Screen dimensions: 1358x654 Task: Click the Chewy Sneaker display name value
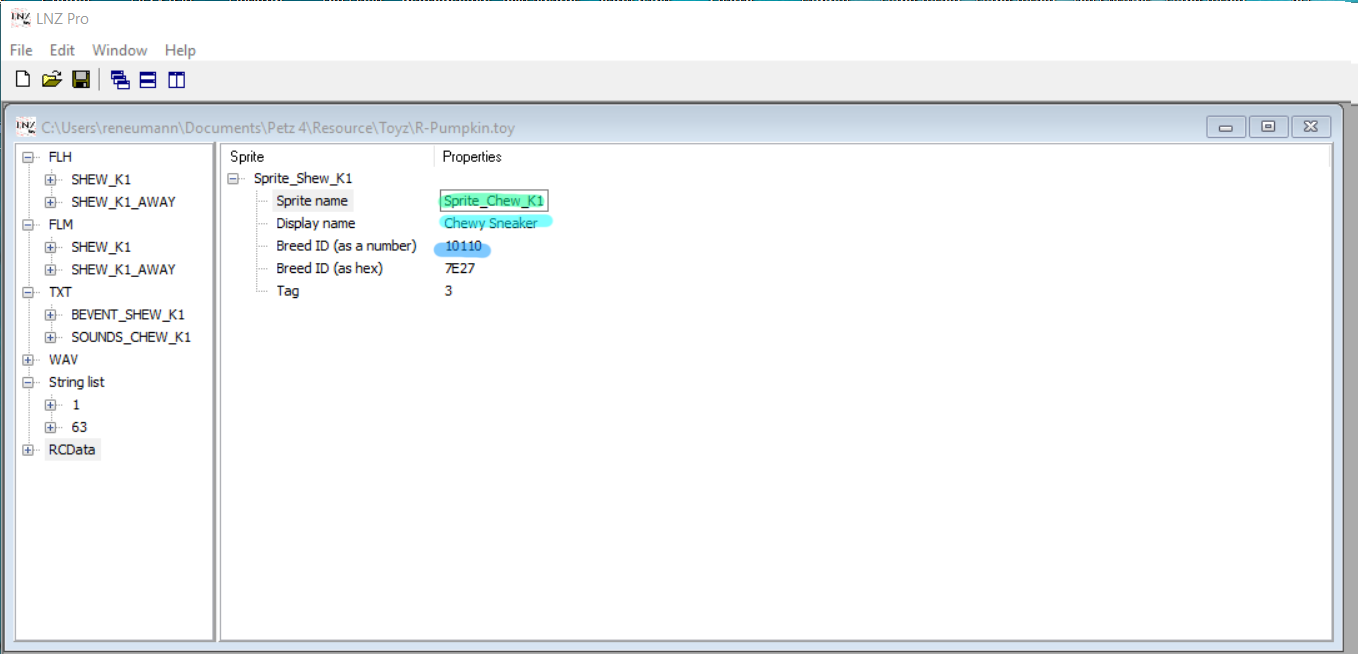pos(491,224)
